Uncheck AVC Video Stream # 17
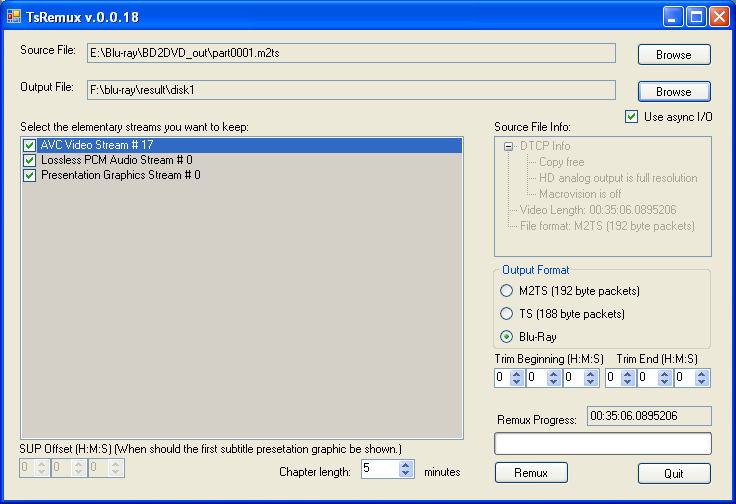Screen dimensions: 736x504 30,145
